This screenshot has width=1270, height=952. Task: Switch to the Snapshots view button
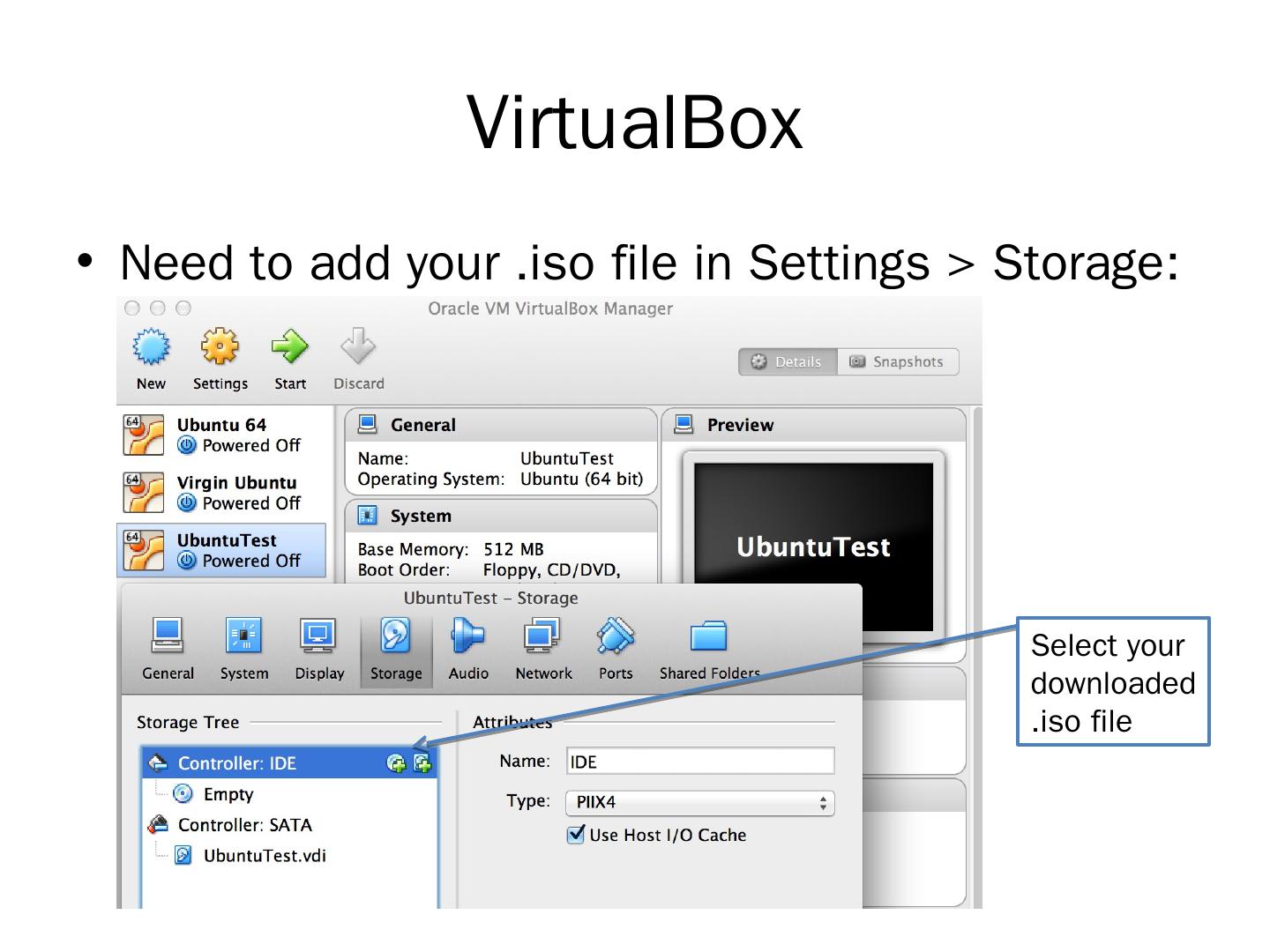click(898, 361)
